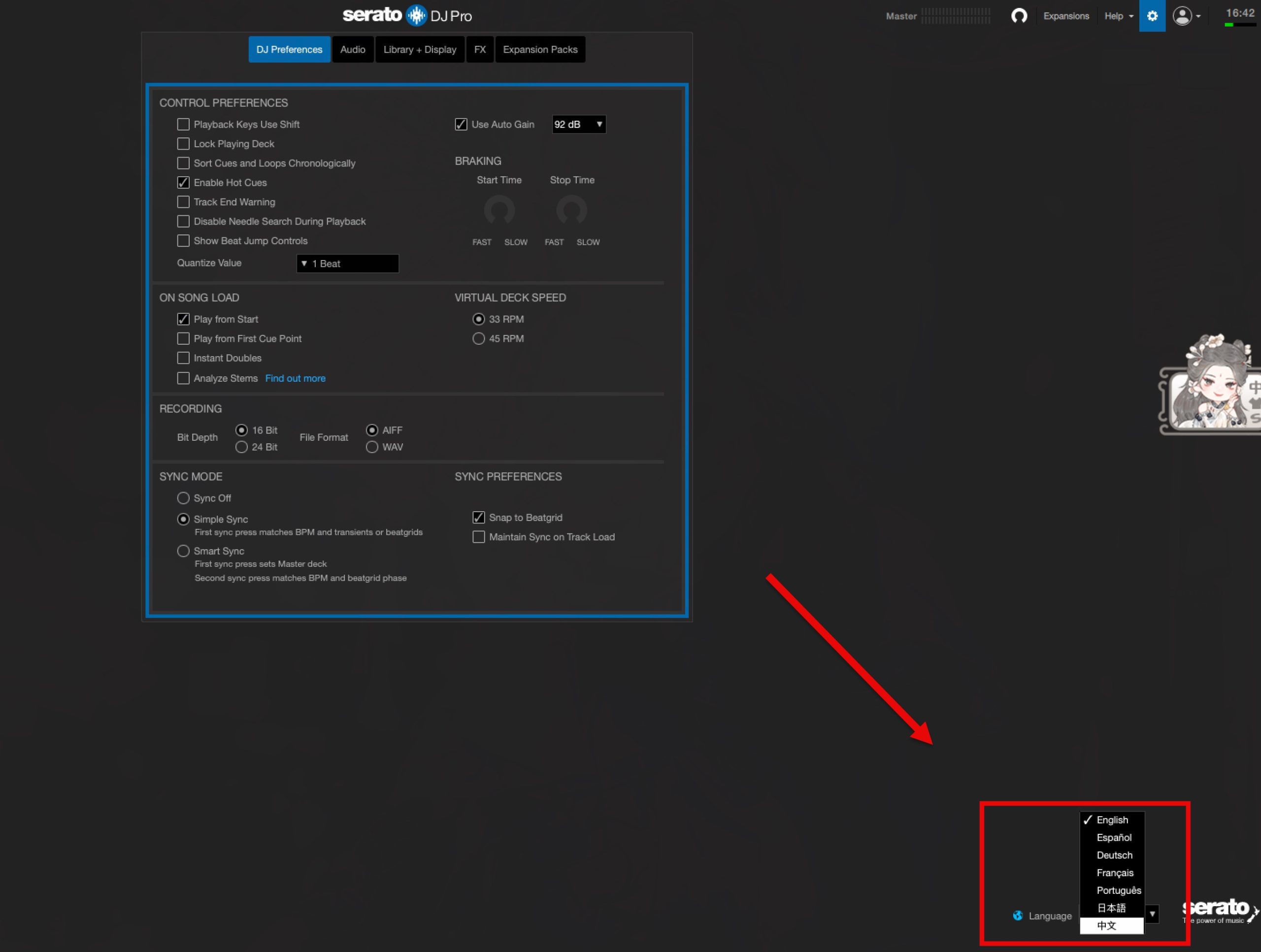1261x952 pixels.
Task: Adjust the Braking Stop Time knob
Action: [571, 210]
